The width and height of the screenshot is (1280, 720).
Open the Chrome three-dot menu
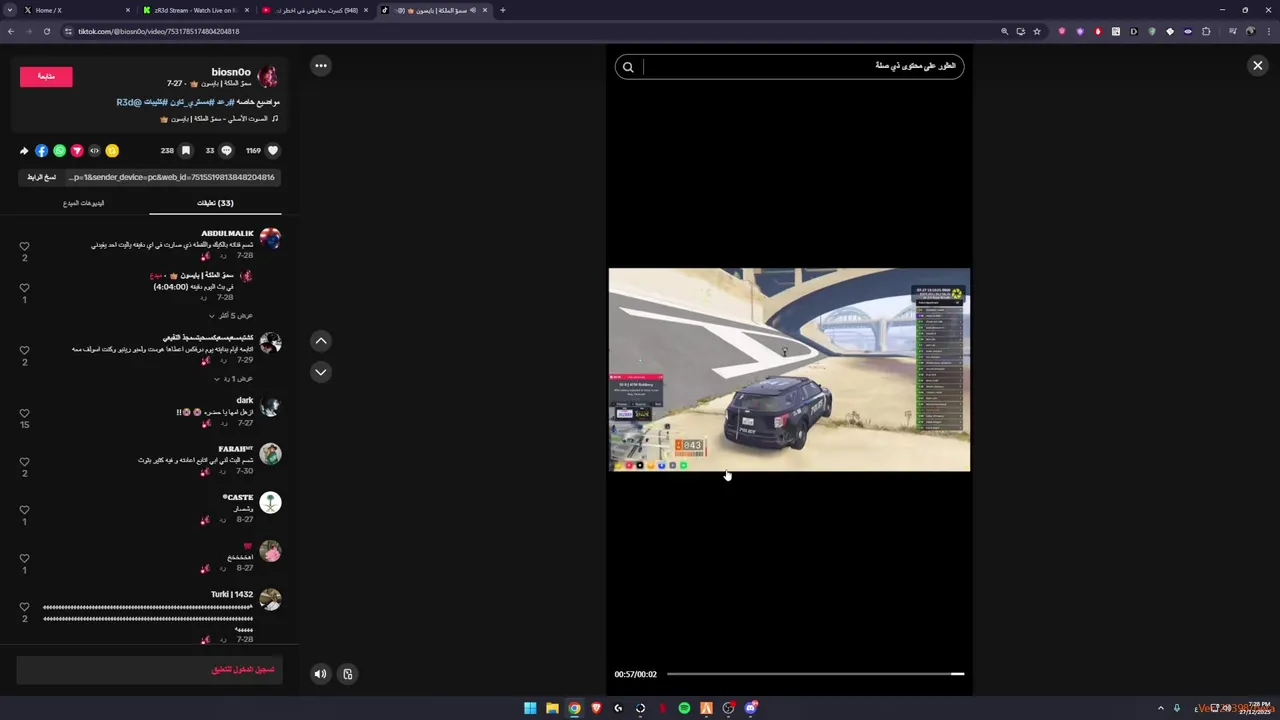point(1270,31)
